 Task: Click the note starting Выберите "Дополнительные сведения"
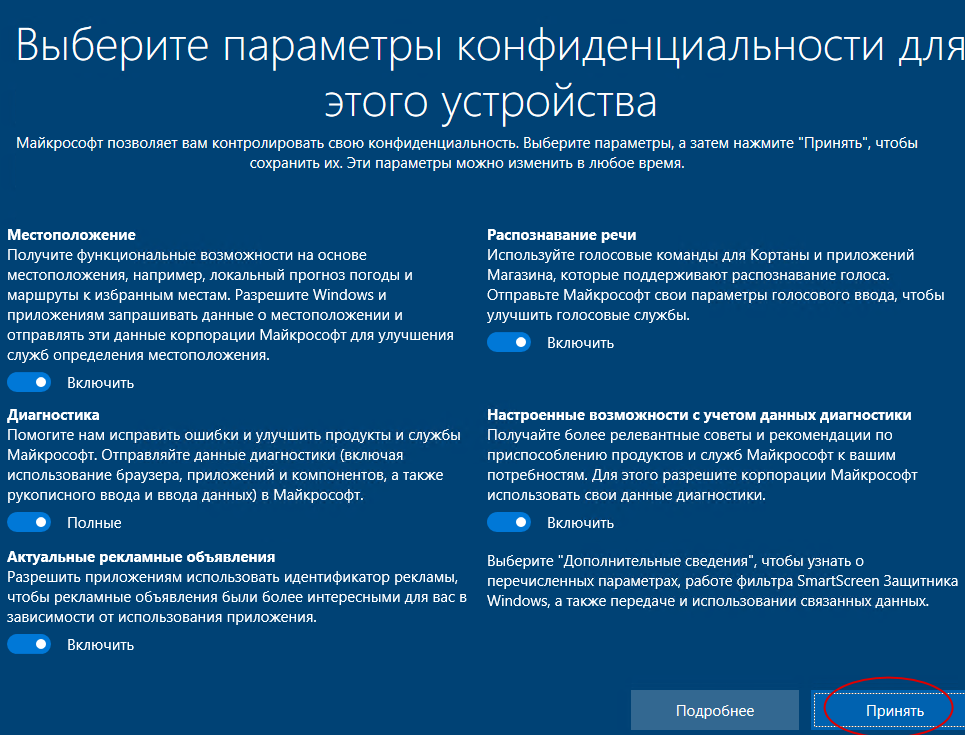pyautogui.click(x=723, y=580)
